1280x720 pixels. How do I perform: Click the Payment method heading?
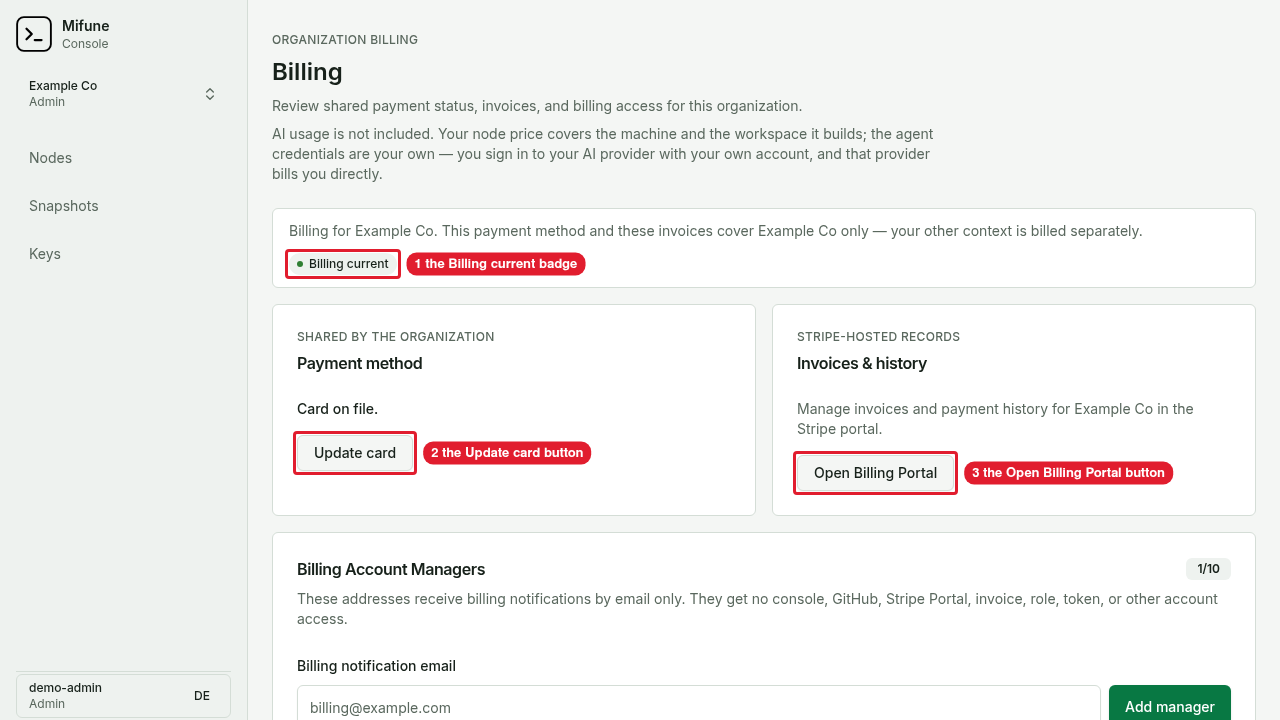[360, 363]
